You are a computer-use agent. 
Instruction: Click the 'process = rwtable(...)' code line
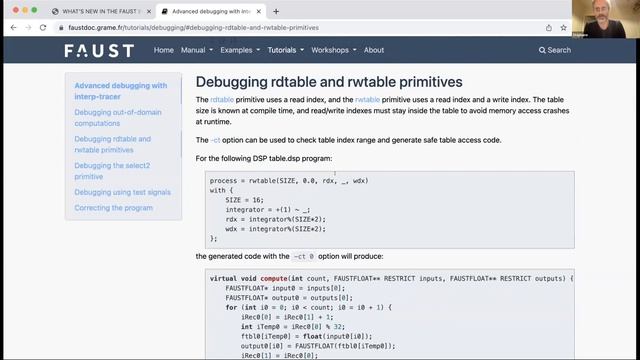[289, 181]
